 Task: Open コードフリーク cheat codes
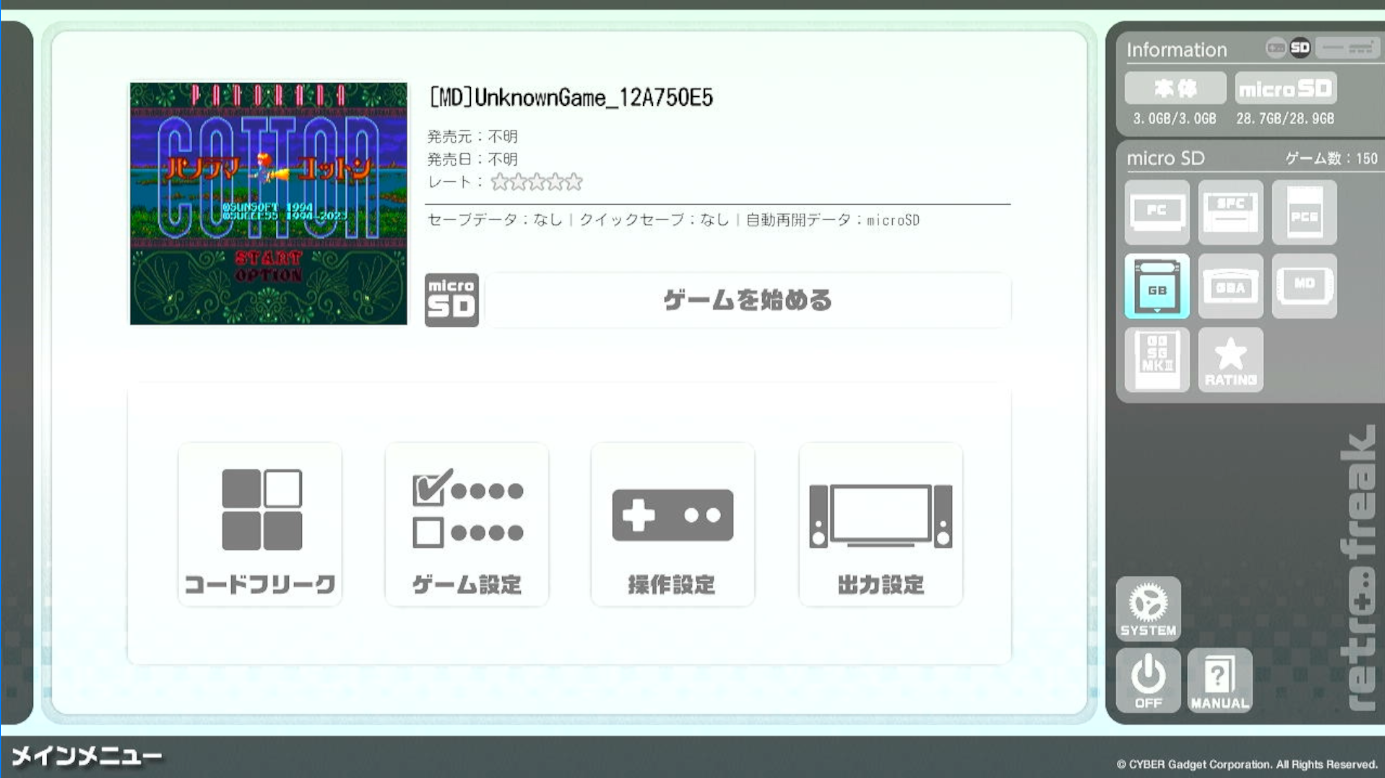[x=260, y=525]
